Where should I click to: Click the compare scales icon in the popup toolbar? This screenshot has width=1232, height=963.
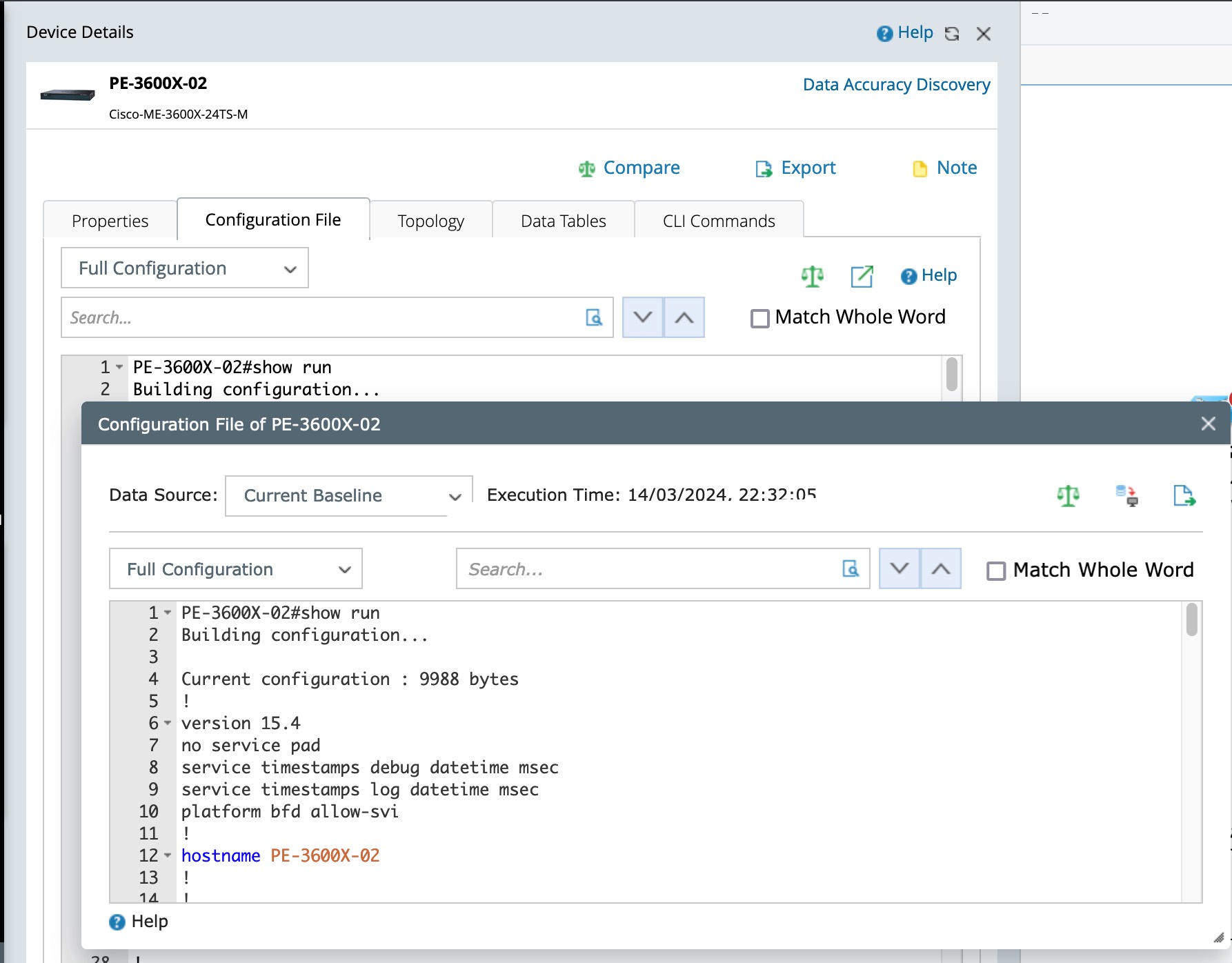point(1068,495)
